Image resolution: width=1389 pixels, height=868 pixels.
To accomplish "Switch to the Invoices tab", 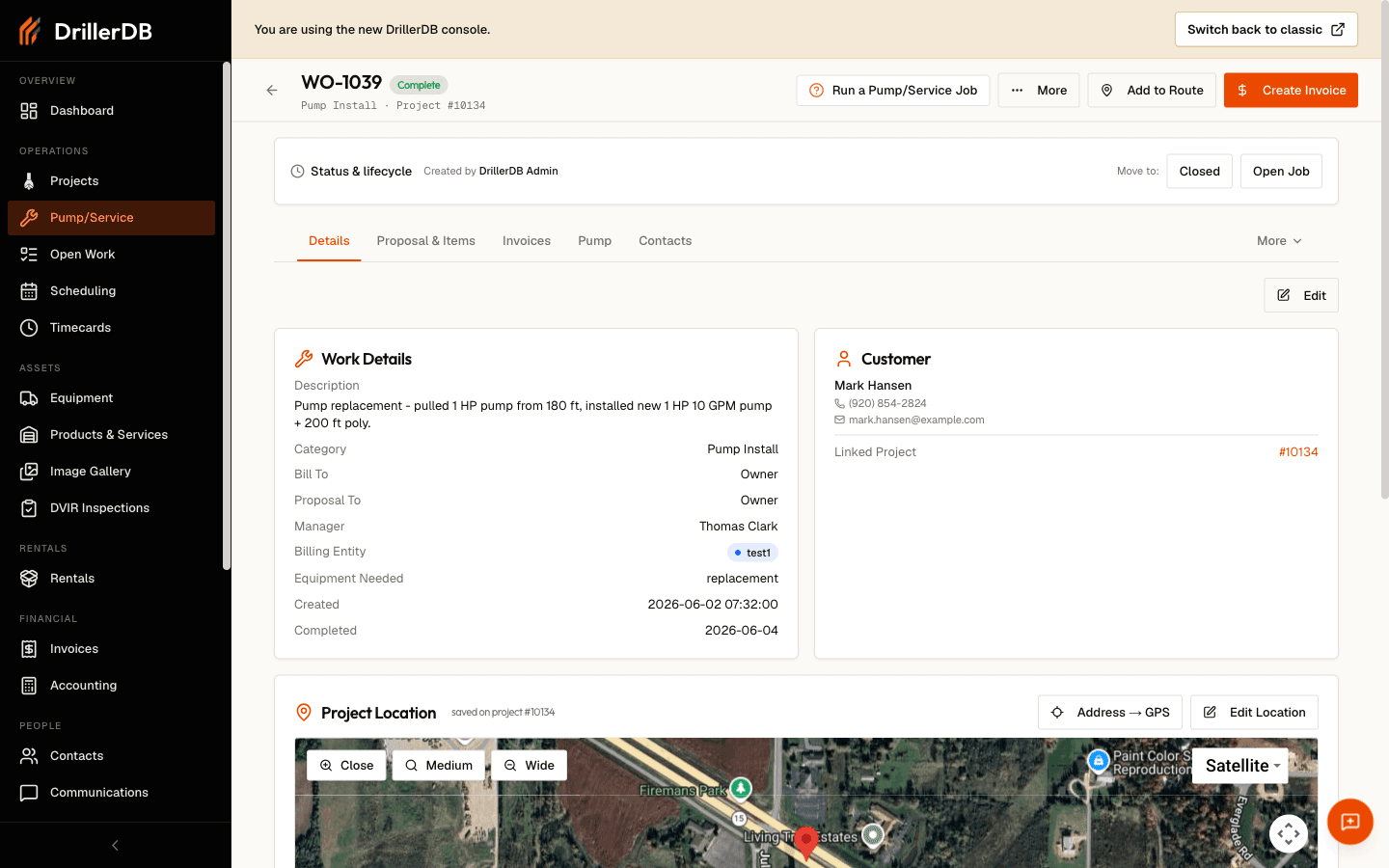I will tap(527, 241).
